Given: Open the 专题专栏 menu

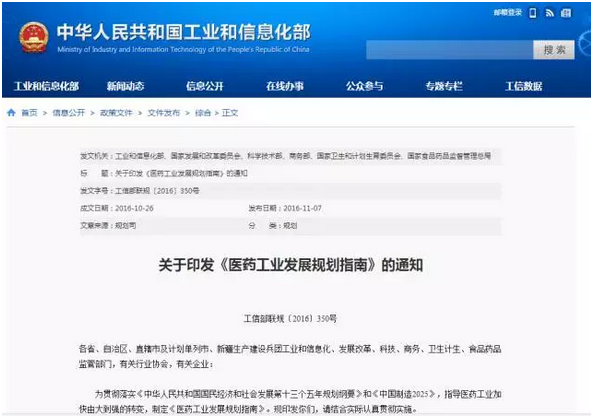Looking at the screenshot, I should click(444, 86).
